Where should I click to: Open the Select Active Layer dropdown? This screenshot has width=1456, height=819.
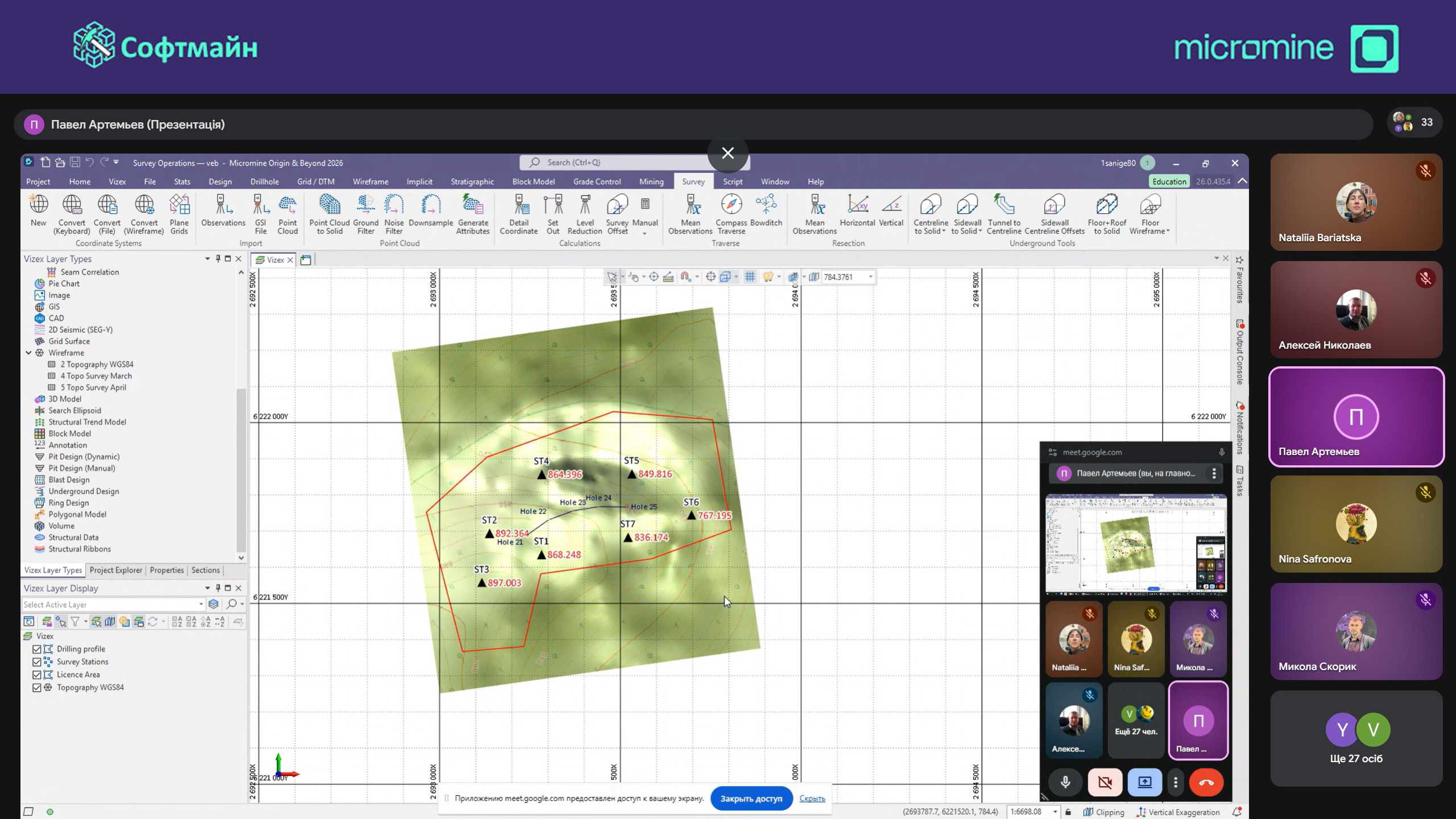click(201, 605)
